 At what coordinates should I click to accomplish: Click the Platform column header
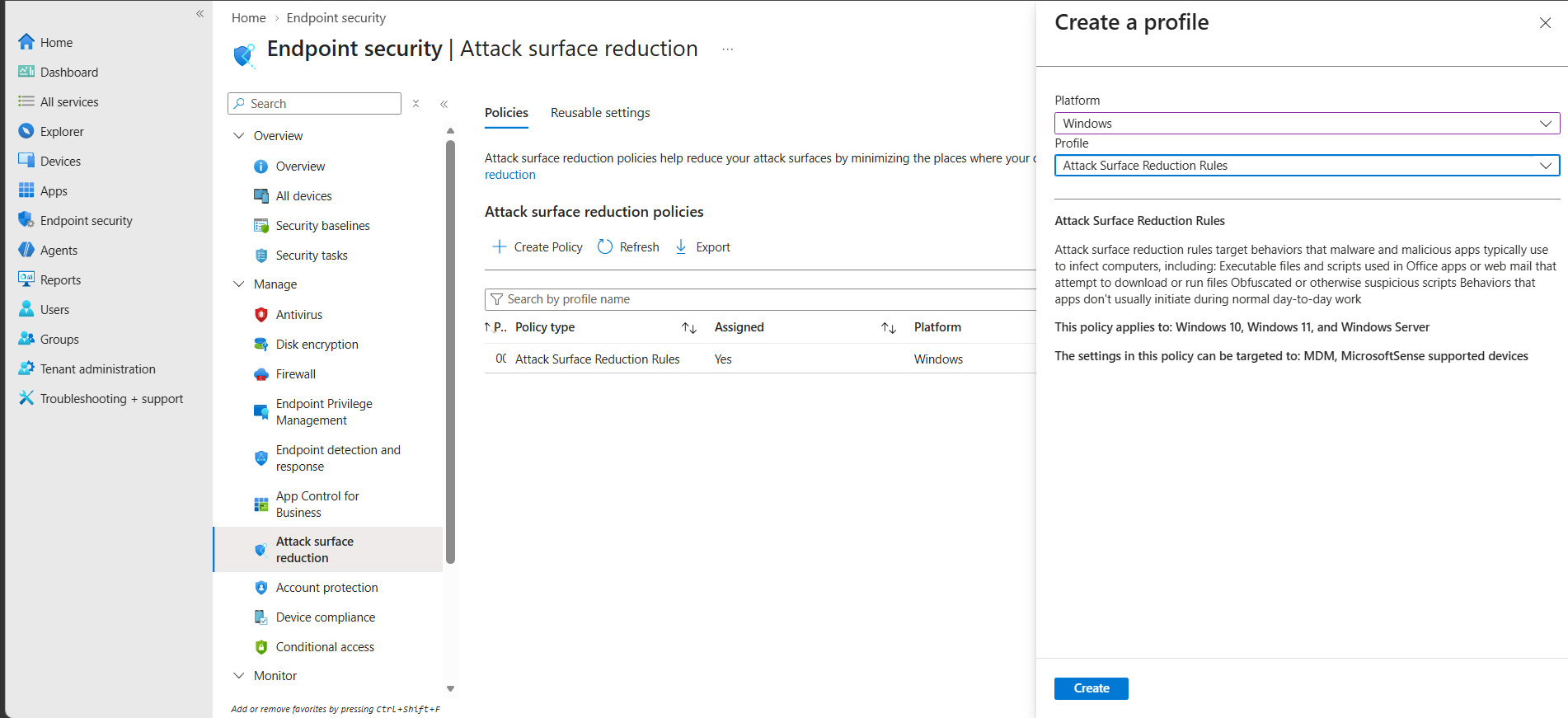937,327
